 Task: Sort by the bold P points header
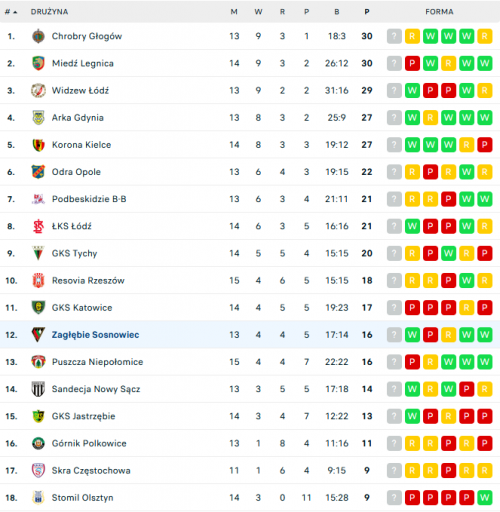[367, 12]
